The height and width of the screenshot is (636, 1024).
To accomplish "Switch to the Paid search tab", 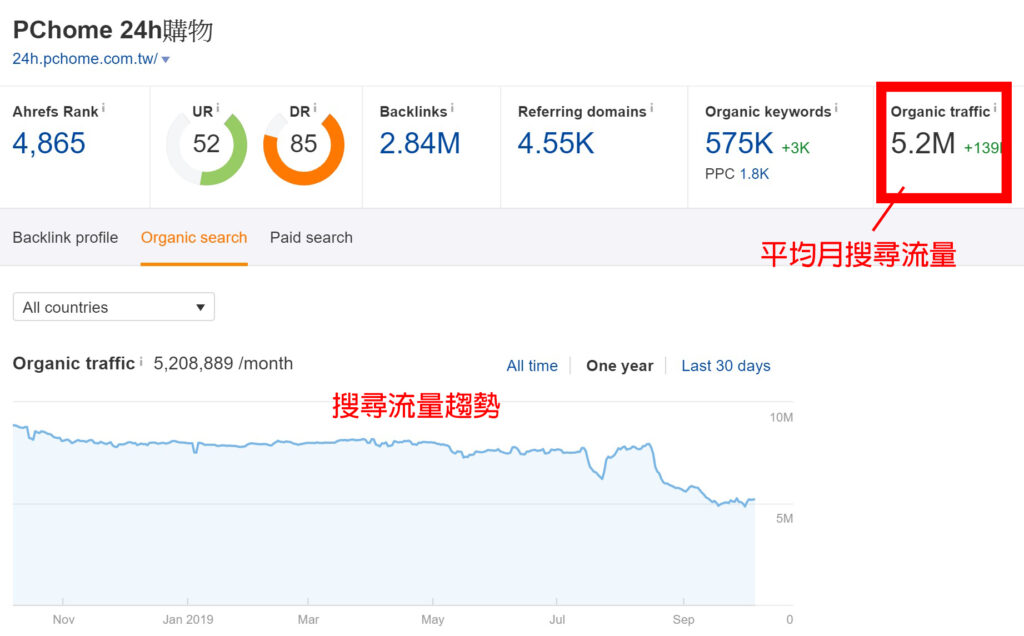I will 311,238.
